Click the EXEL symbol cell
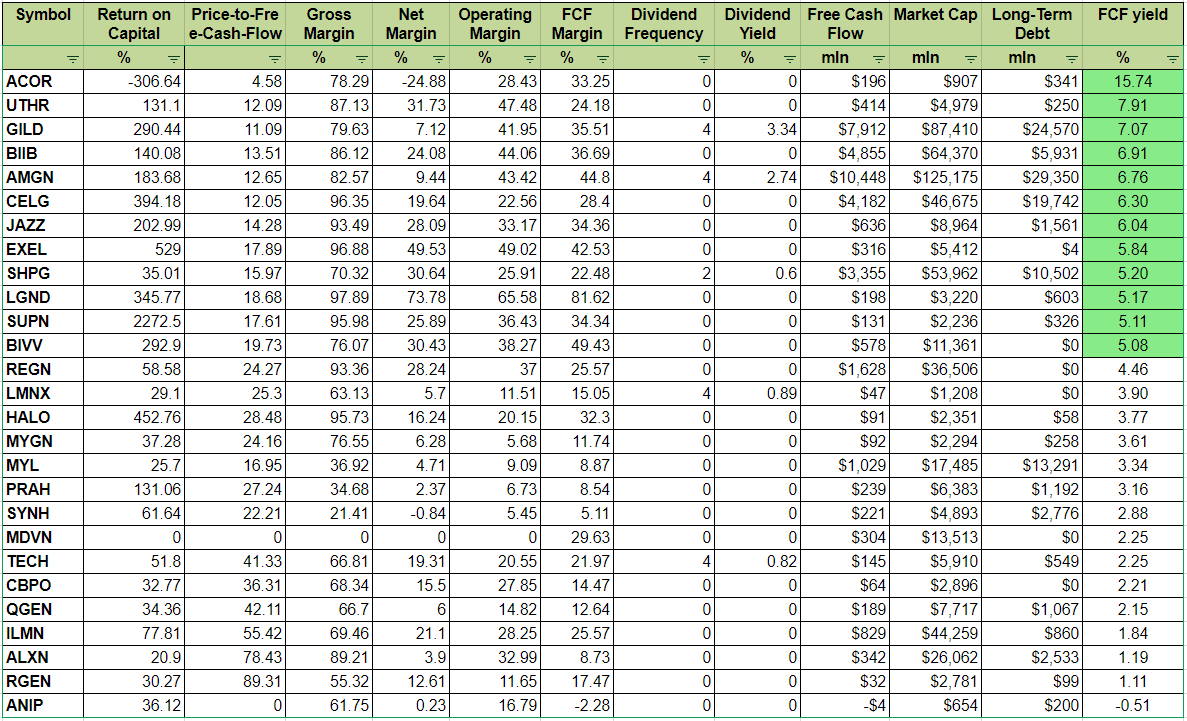 (x=42, y=250)
